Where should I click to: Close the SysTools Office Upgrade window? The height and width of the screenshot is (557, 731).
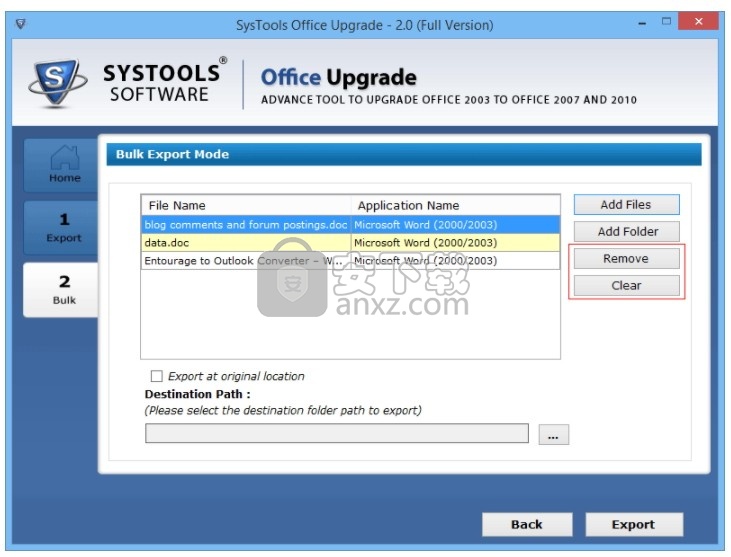tap(698, 21)
